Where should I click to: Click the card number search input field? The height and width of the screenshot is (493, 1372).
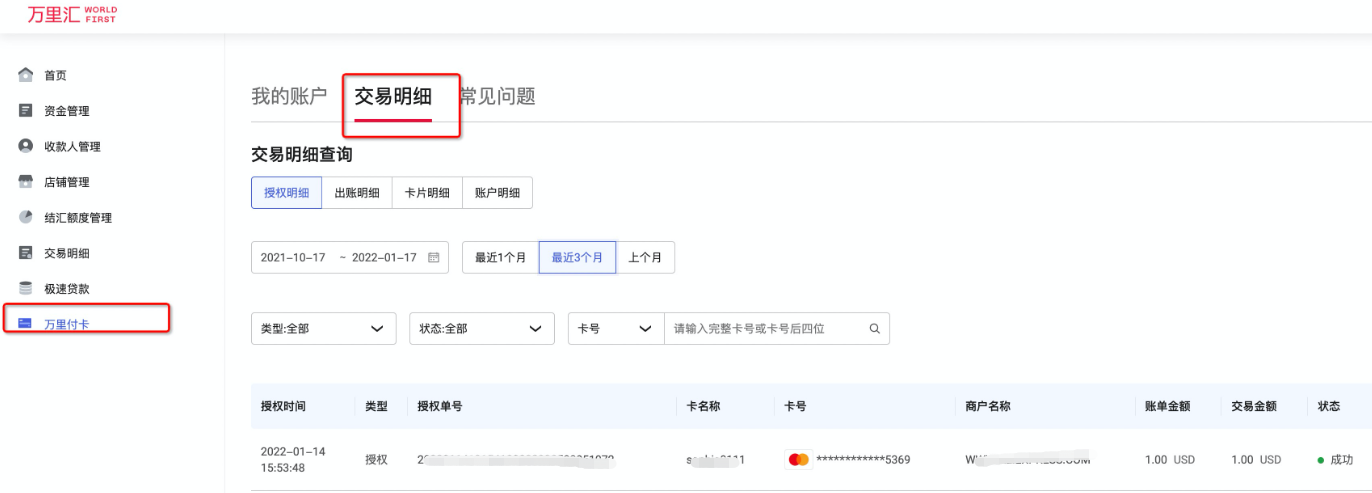click(765, 328)
